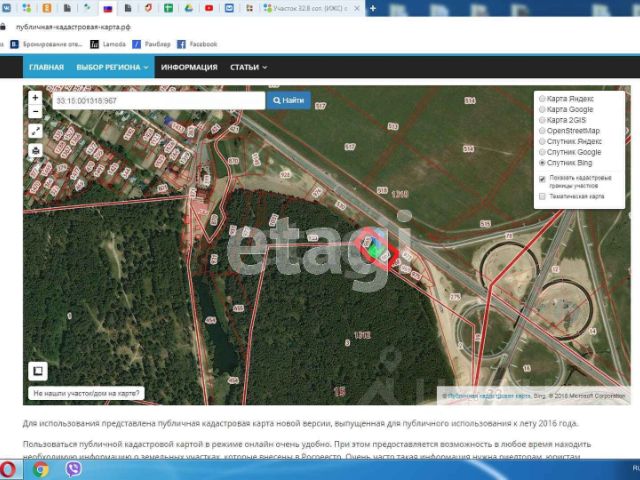Toggle Показать кадастровые границы участков checkbox
The height and width of the screenshot is (480, 640).
pos(542,179)
